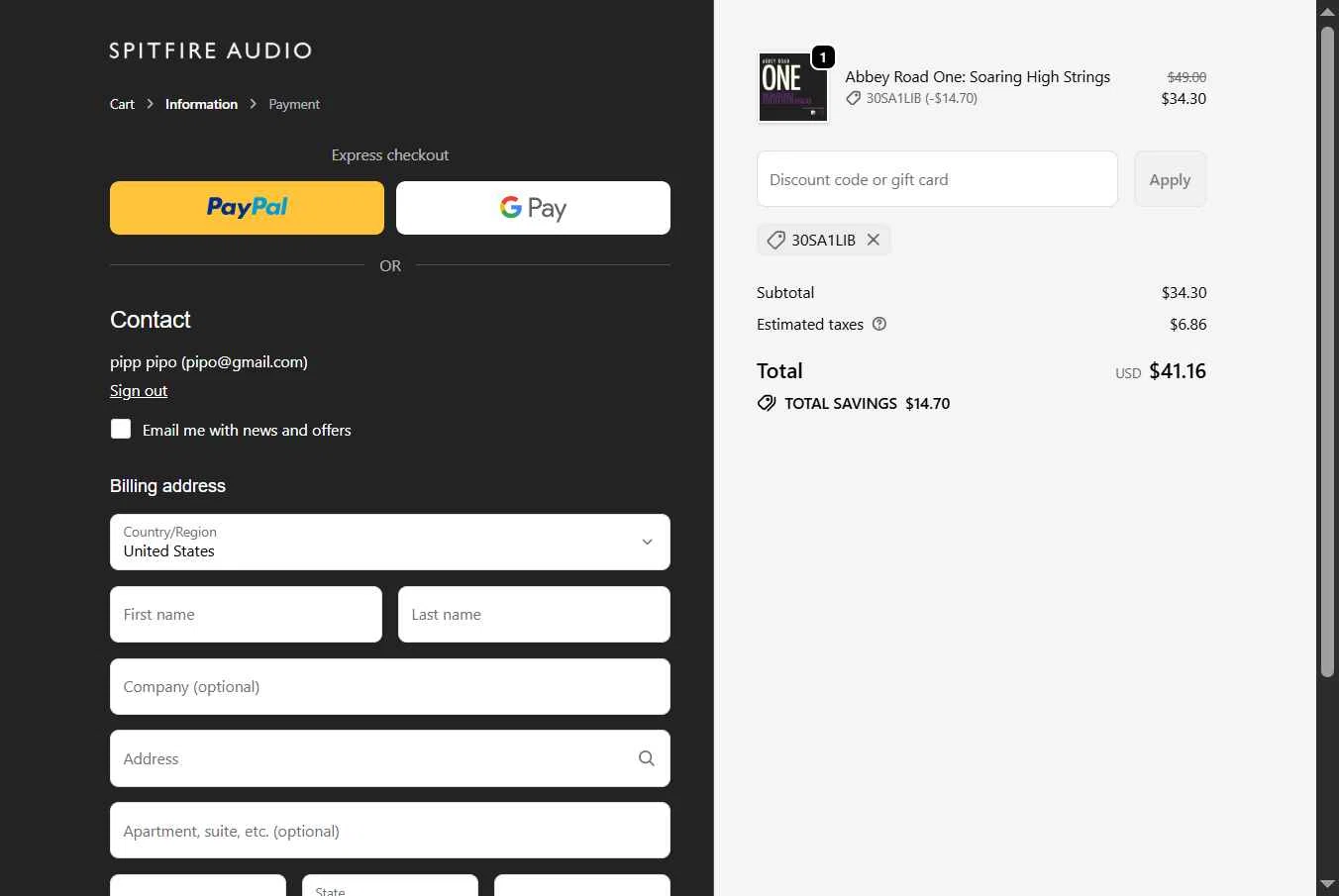
Task: Pay with PayPal express checkout
Action: pos(247,208)
